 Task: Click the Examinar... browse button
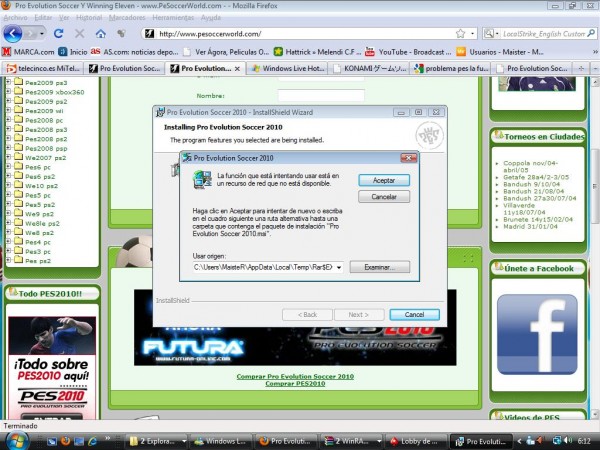pyautogui.click(x=380, y=267)
